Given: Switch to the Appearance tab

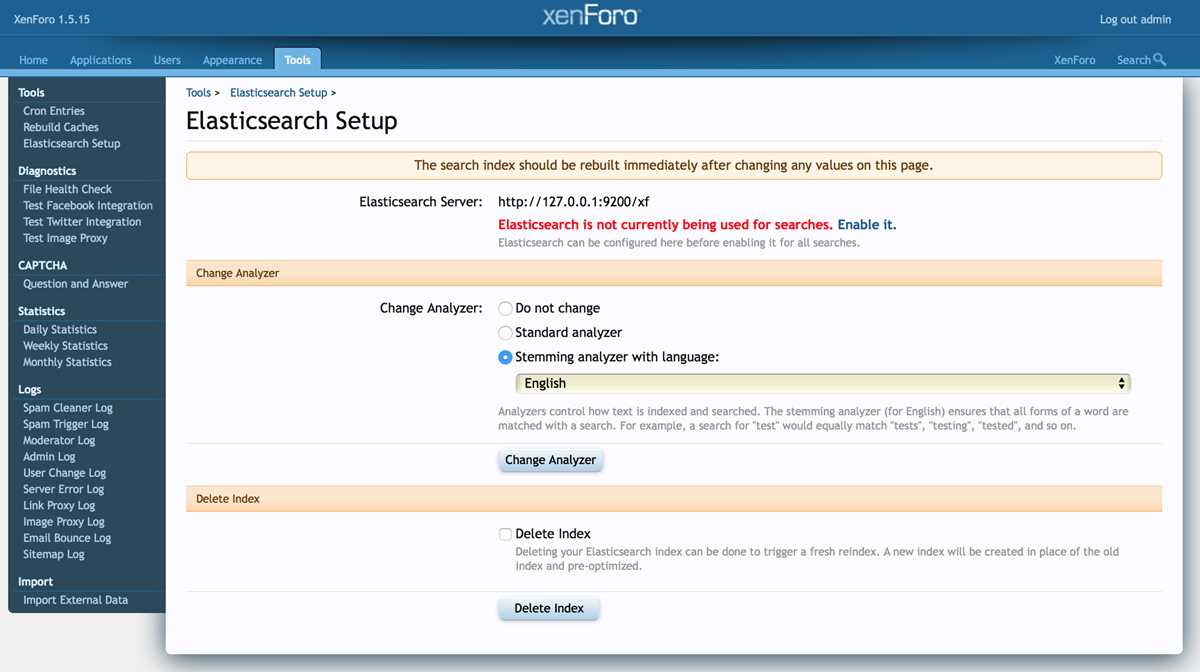Looking at the screenshot, I should (232, 60).
